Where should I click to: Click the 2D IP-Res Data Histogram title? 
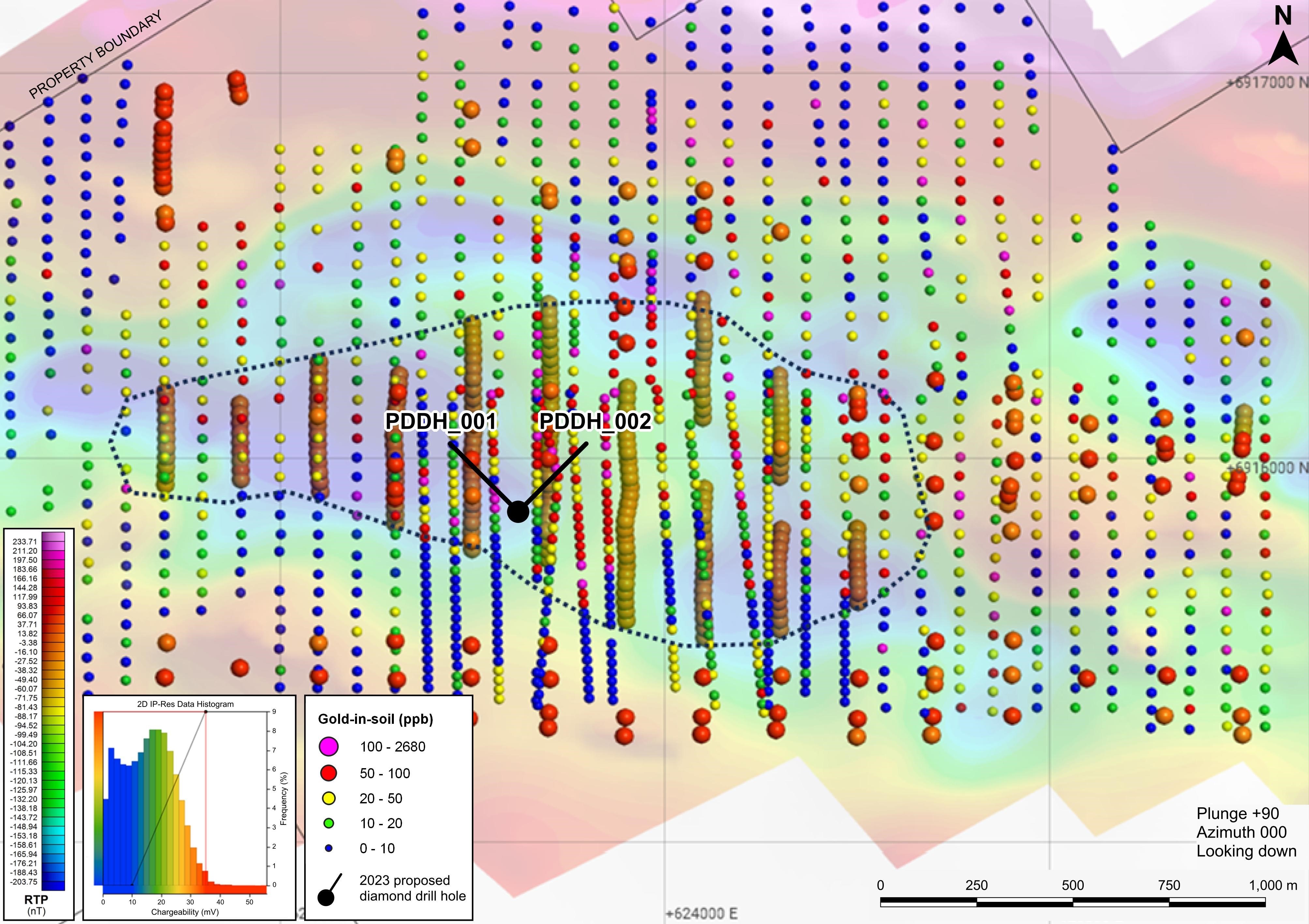click(185, 704)
